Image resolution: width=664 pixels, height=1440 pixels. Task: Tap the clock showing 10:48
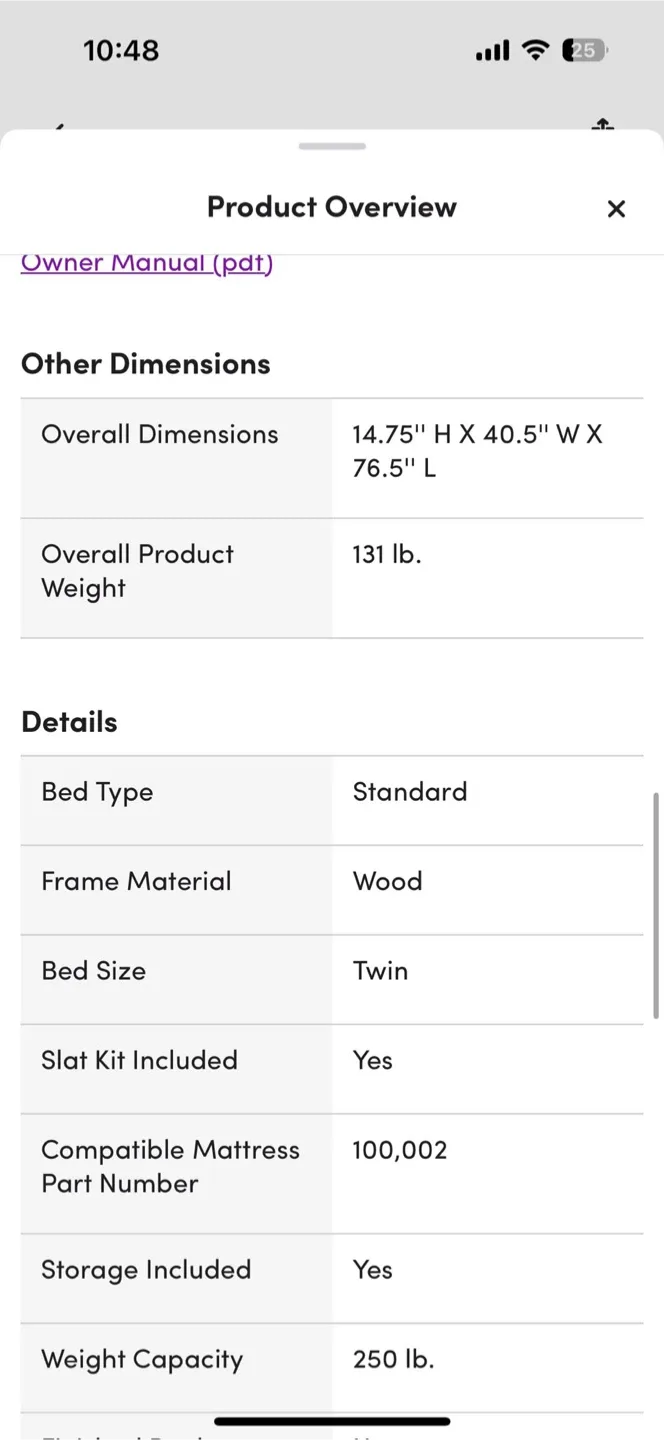click(x=121, y=50)
